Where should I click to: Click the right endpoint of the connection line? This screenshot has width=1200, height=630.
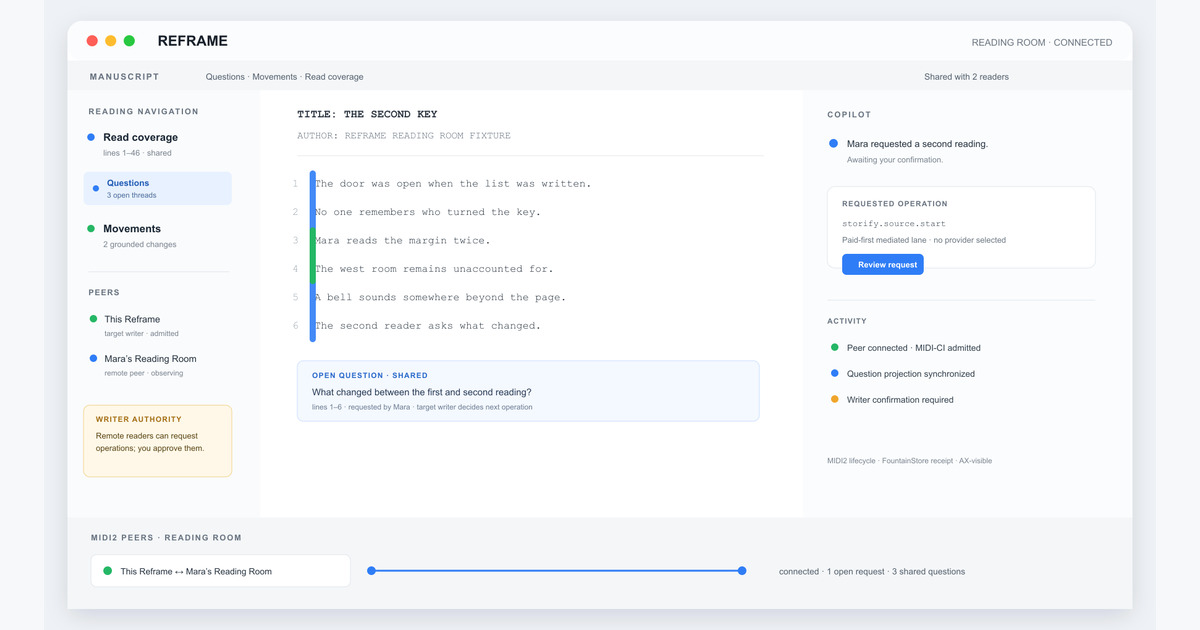tap(742, 571)
